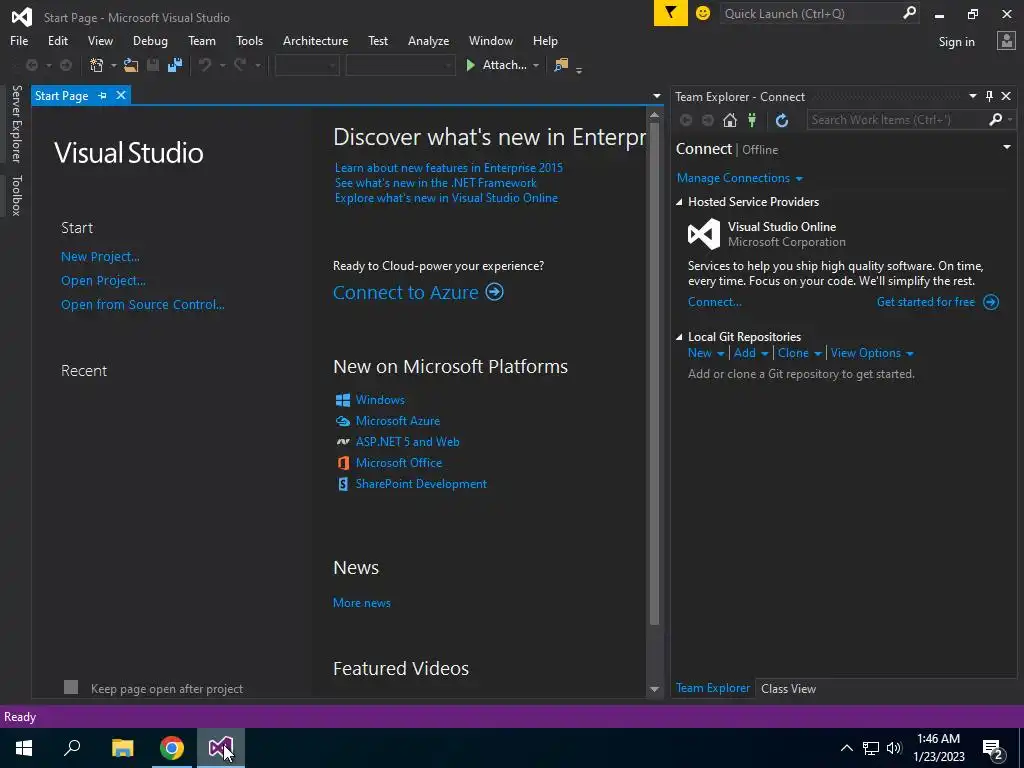Click the Visual Studio Online logo
This screenshot has height=768, width=1024.
[x=704, y=234]
